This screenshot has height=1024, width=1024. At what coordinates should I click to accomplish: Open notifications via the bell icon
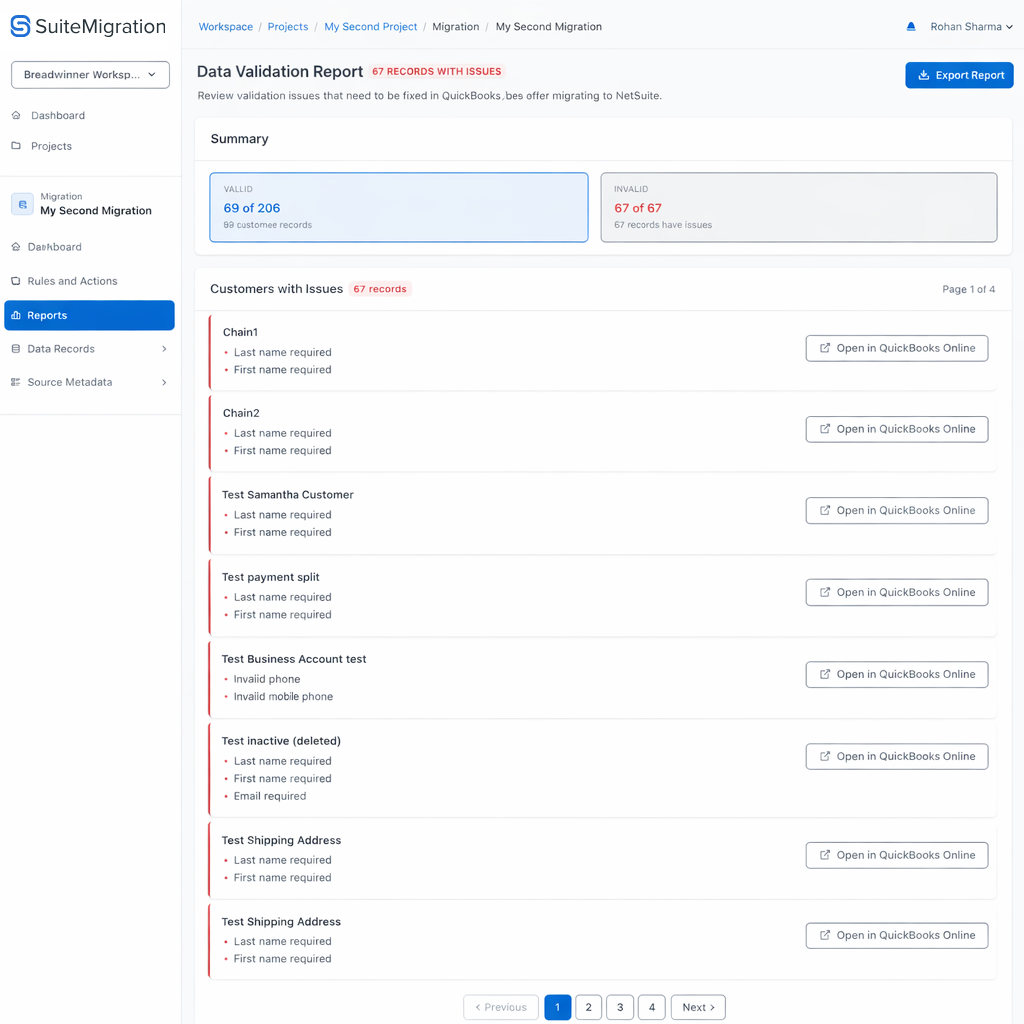(910, 27)
